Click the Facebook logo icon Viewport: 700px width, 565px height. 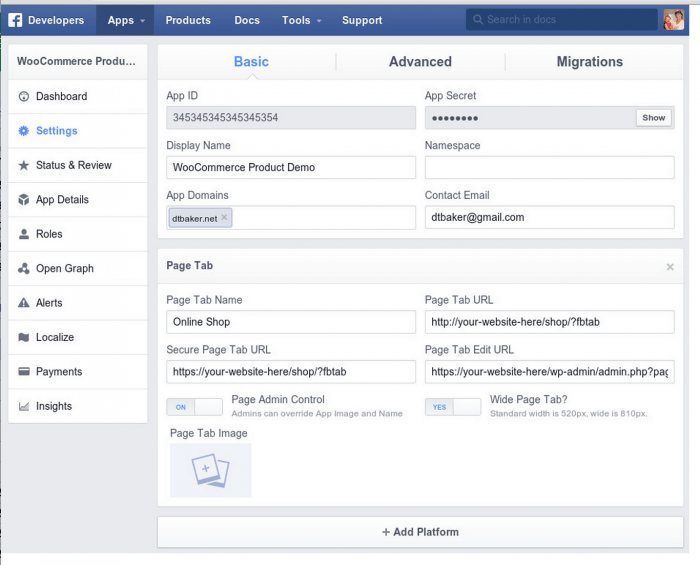tap(15, 20)
